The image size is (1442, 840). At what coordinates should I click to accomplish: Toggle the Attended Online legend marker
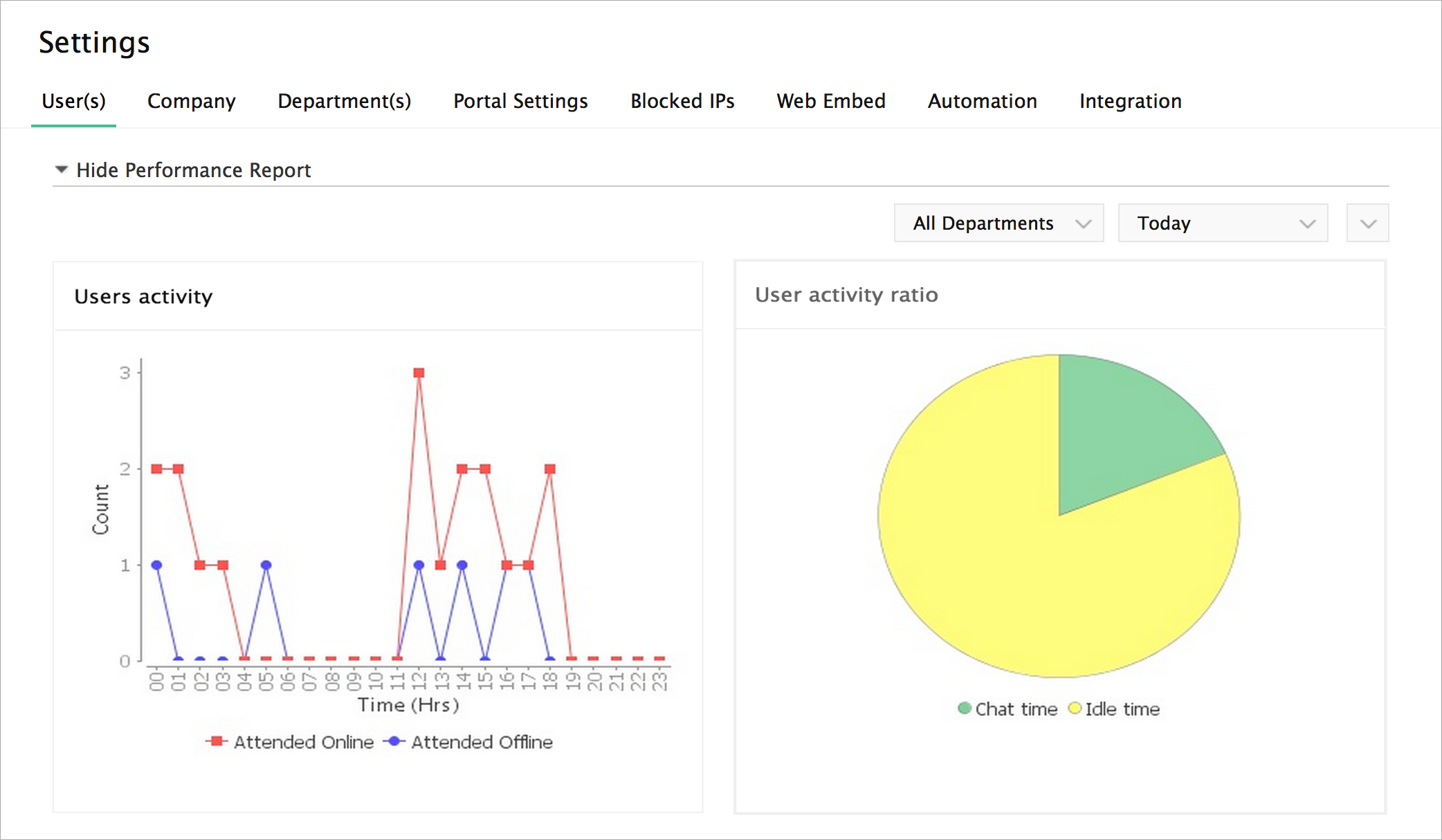tap(217, 741)
